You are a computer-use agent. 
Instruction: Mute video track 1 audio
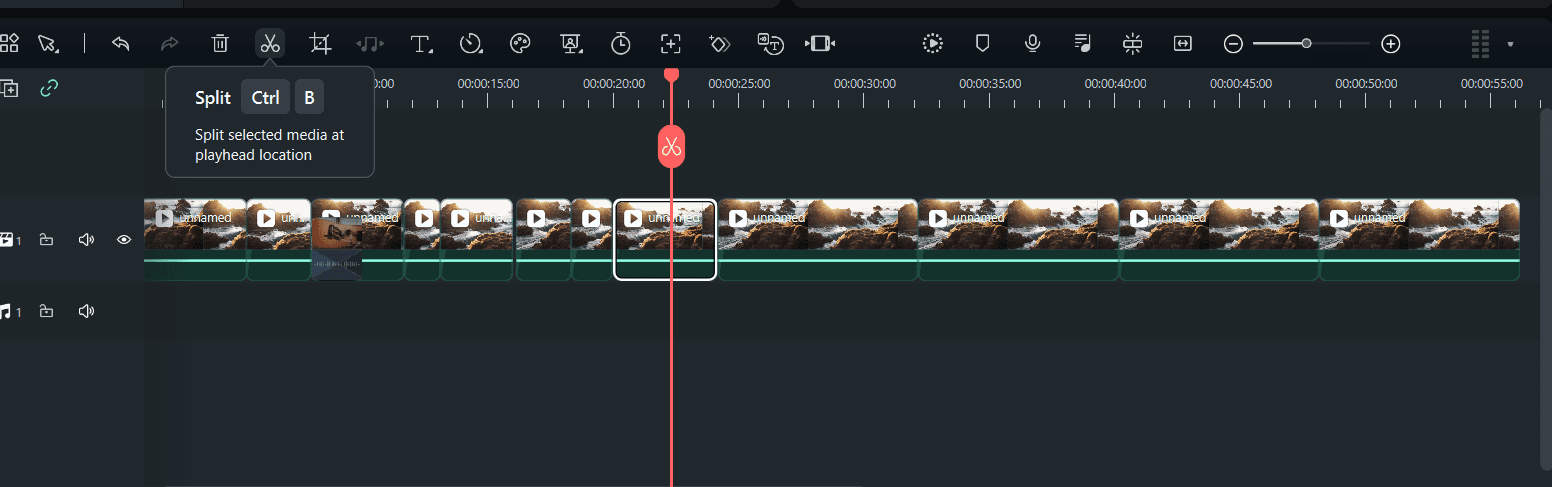click(x=86, y=240)
